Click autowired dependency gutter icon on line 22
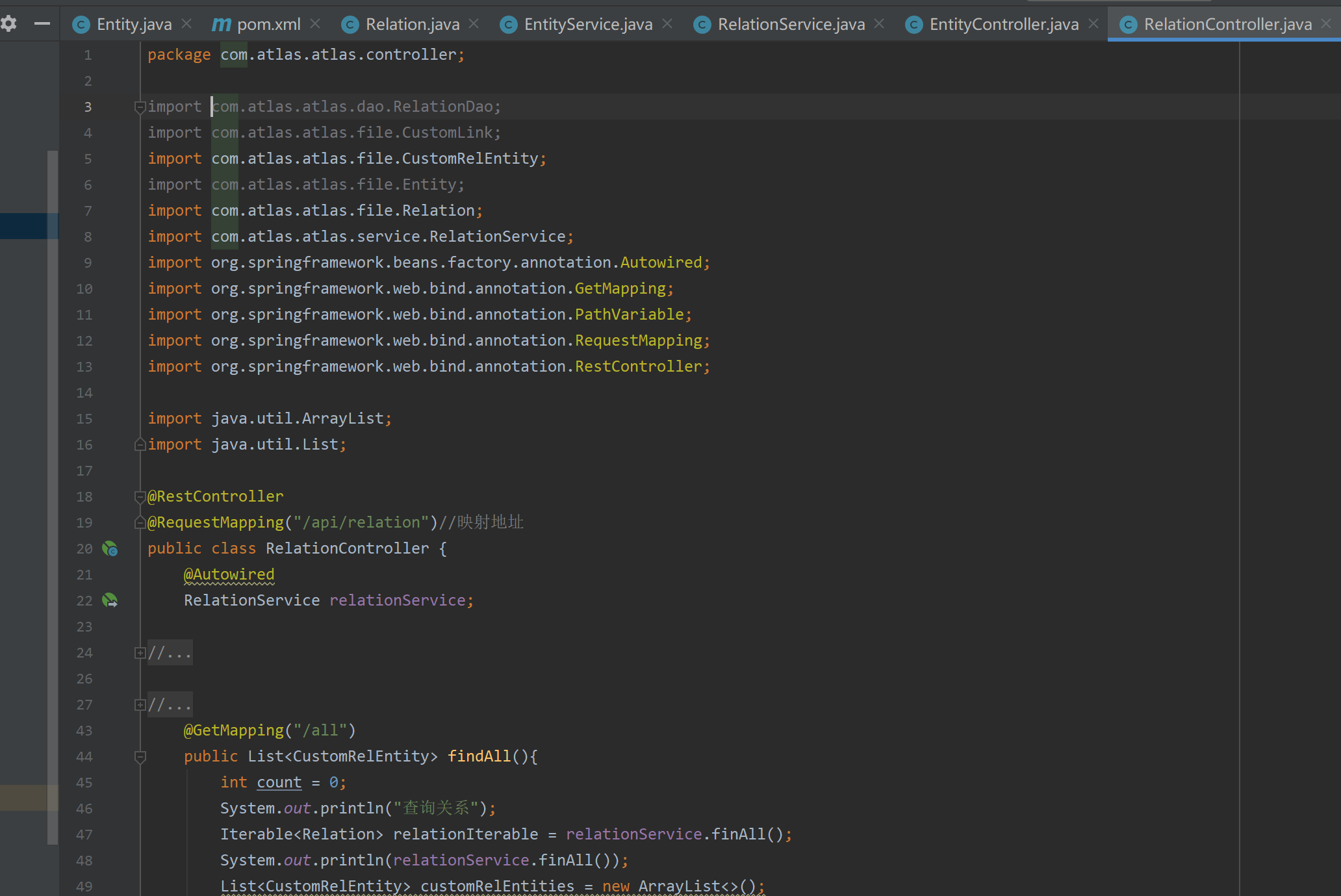Image resolution: width=1341 pixels, height=896 pixels. [110, 601]
